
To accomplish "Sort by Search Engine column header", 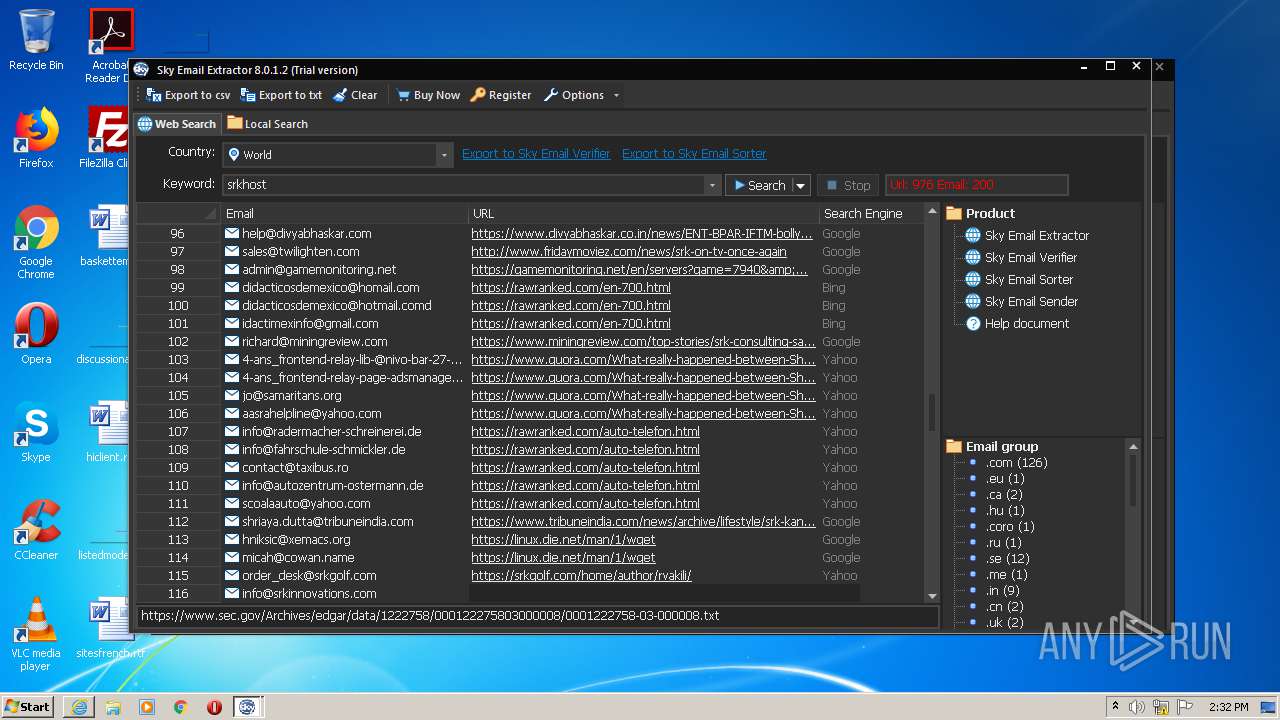I will [863, 213].
